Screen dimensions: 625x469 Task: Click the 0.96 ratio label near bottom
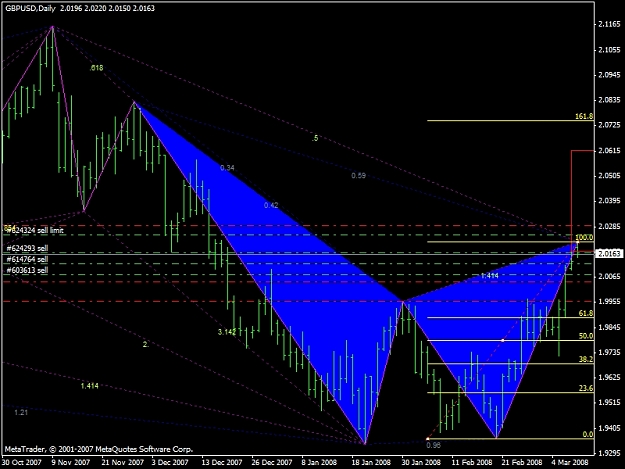tap(433, 445)
